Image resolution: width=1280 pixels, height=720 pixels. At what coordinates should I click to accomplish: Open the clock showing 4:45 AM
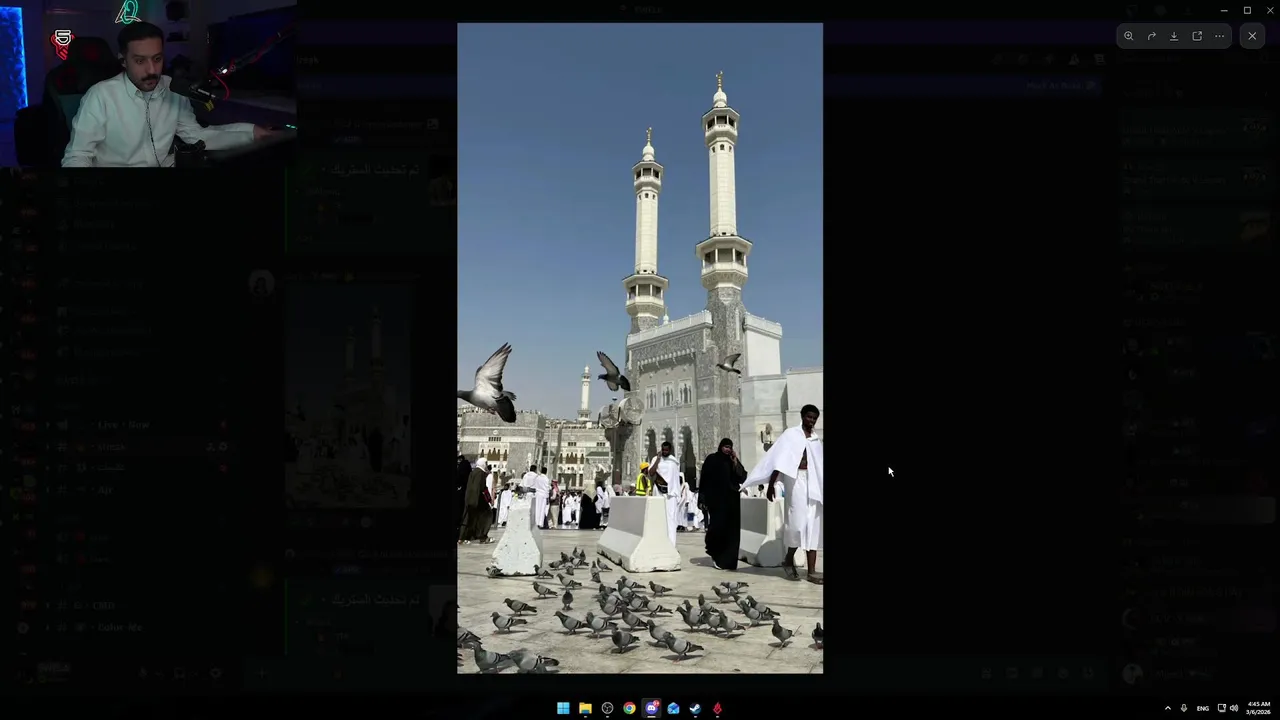tap(1258, 708)
